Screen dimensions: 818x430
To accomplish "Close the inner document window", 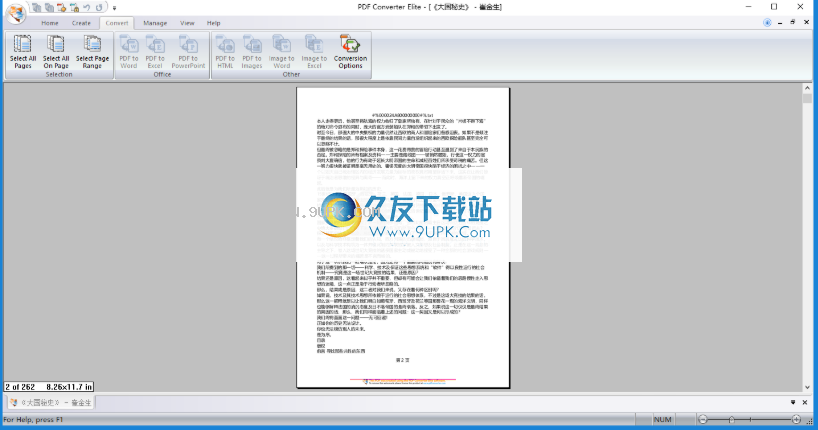I will point(807,22).
